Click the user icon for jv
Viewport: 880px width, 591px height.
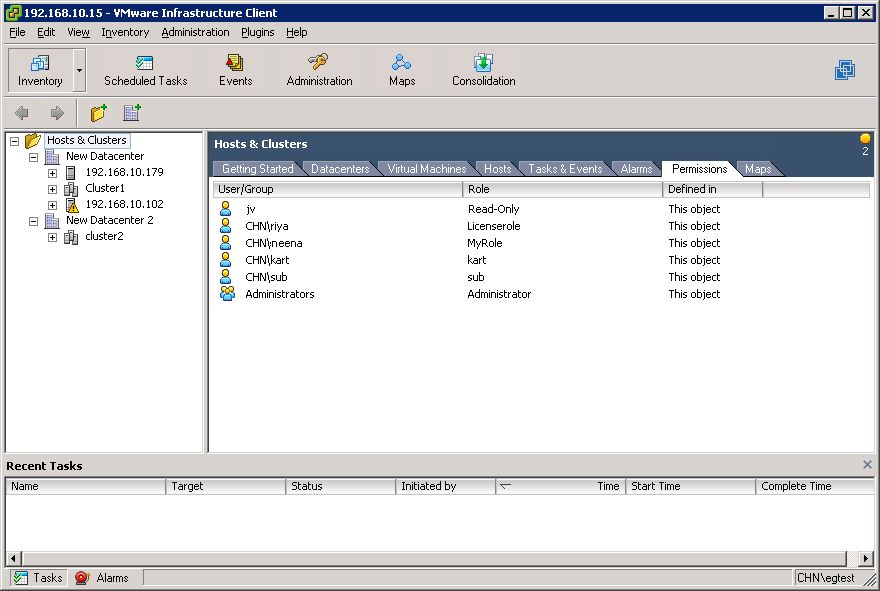tap(226, 209)
